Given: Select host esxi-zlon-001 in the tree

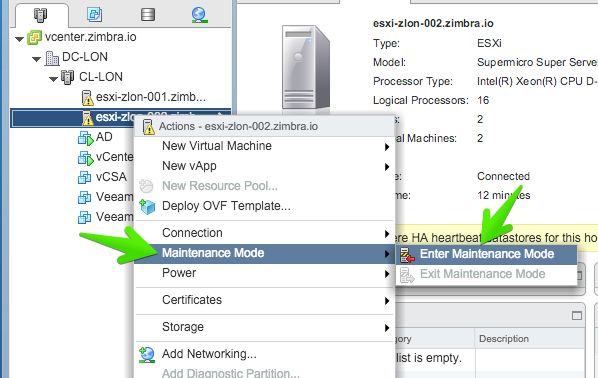Looking at the screenshot, I should 151,97.
